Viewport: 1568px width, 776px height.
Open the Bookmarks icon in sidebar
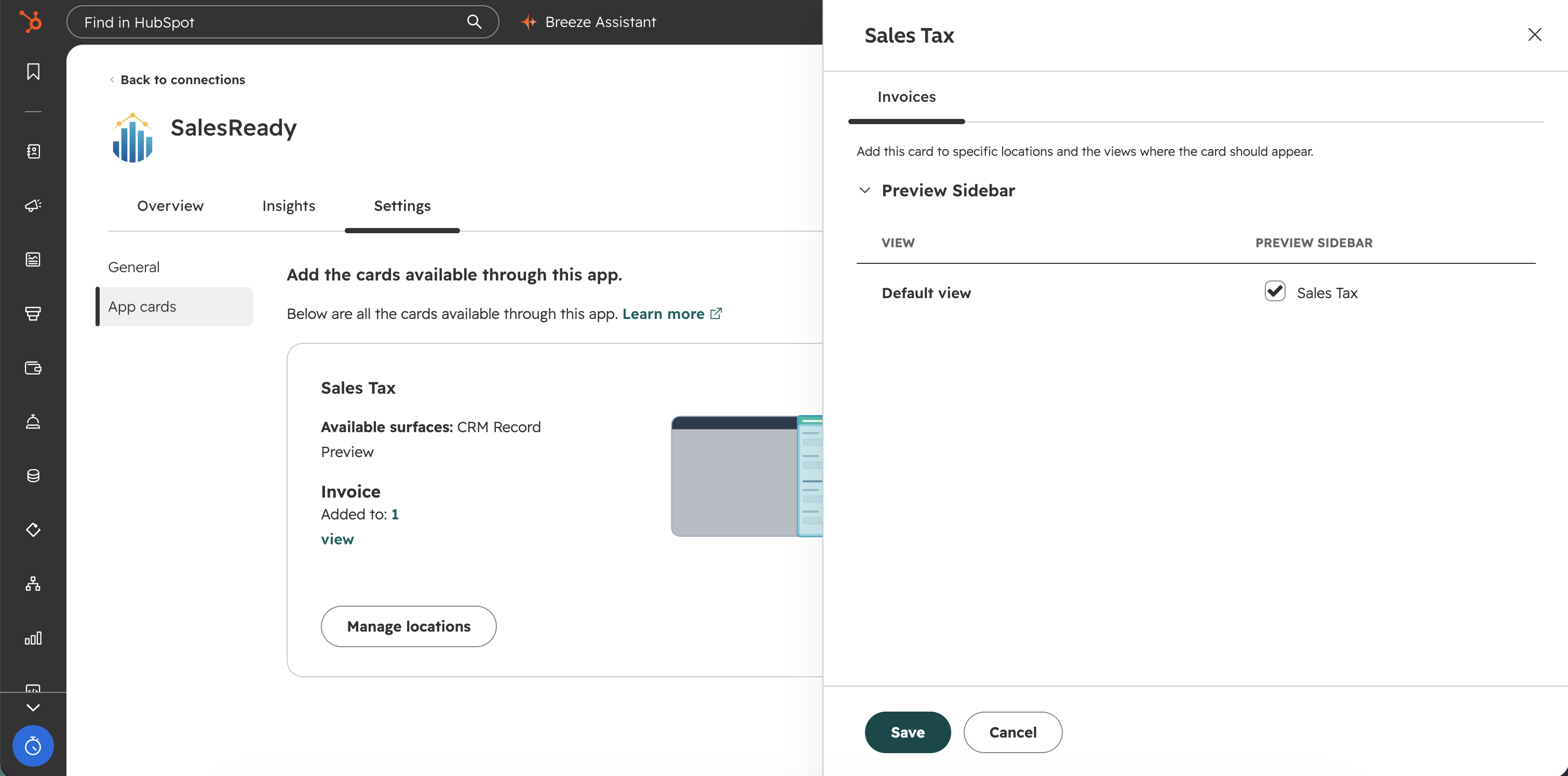33,72
